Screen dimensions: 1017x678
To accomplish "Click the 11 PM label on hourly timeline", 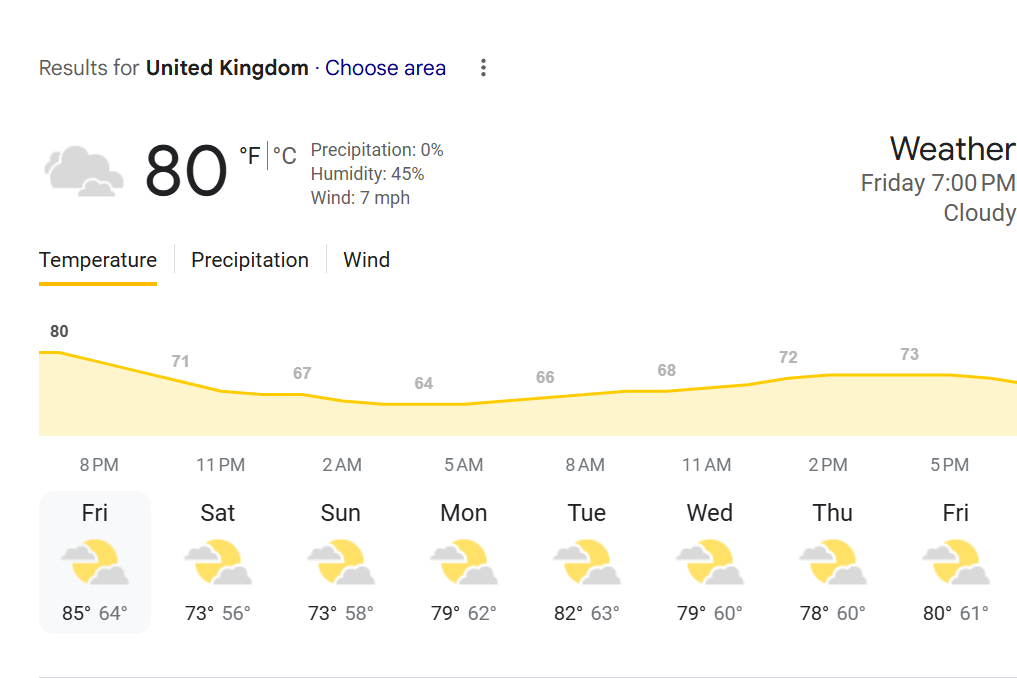I will coord(221,465).
